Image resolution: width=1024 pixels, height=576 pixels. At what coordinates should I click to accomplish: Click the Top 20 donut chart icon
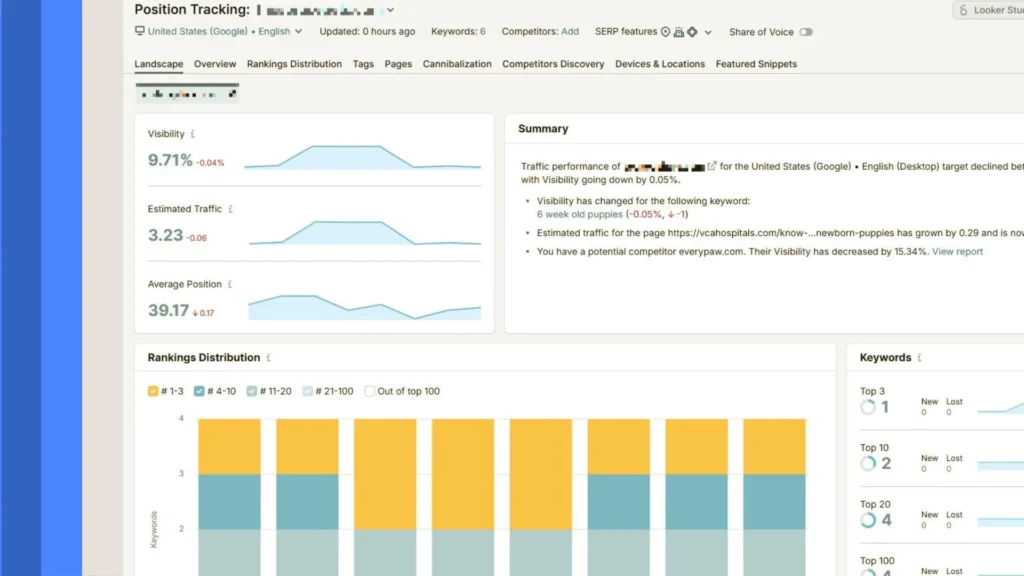tap(868, 520)
